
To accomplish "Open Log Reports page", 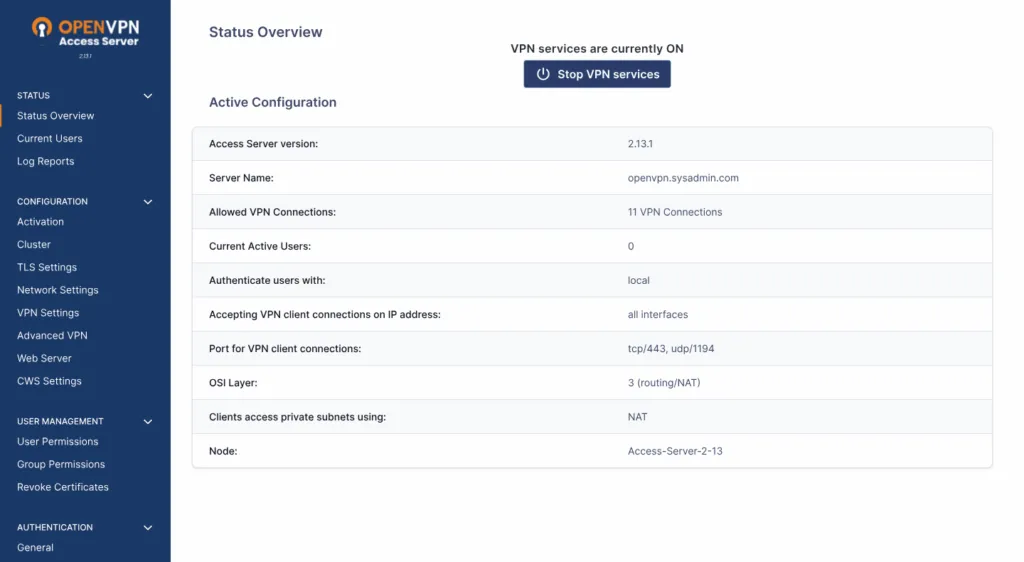I will (x=46, y=161).
